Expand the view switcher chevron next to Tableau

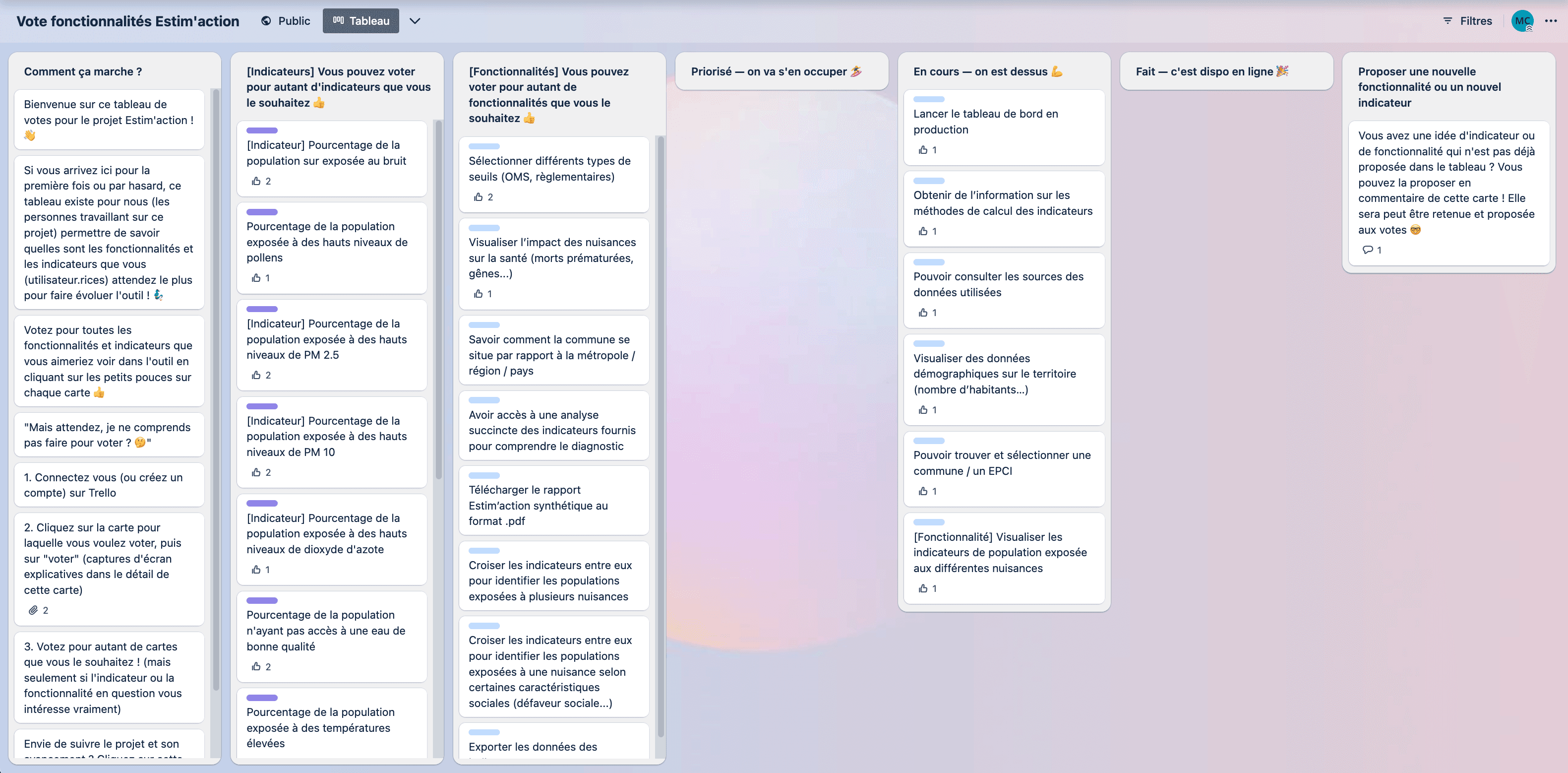point(415,21)
